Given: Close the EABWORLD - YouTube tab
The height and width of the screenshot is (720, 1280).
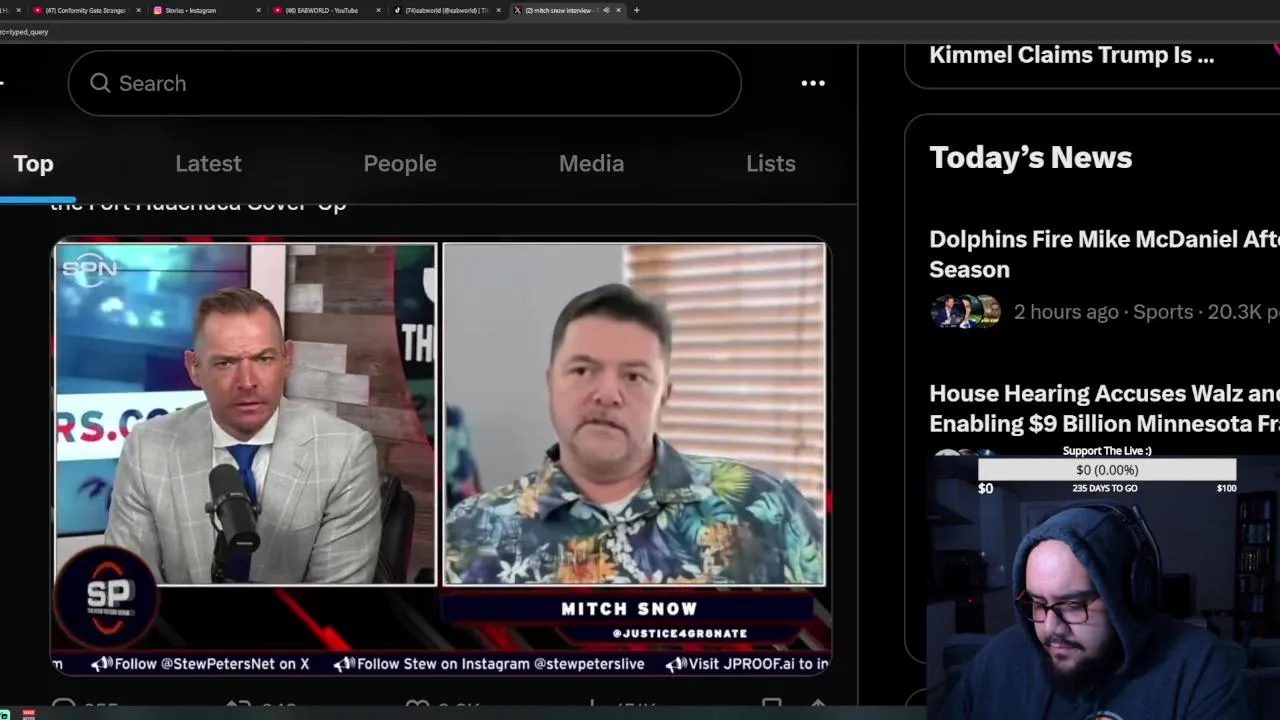Looking at the screenshot, I should 378,10.
